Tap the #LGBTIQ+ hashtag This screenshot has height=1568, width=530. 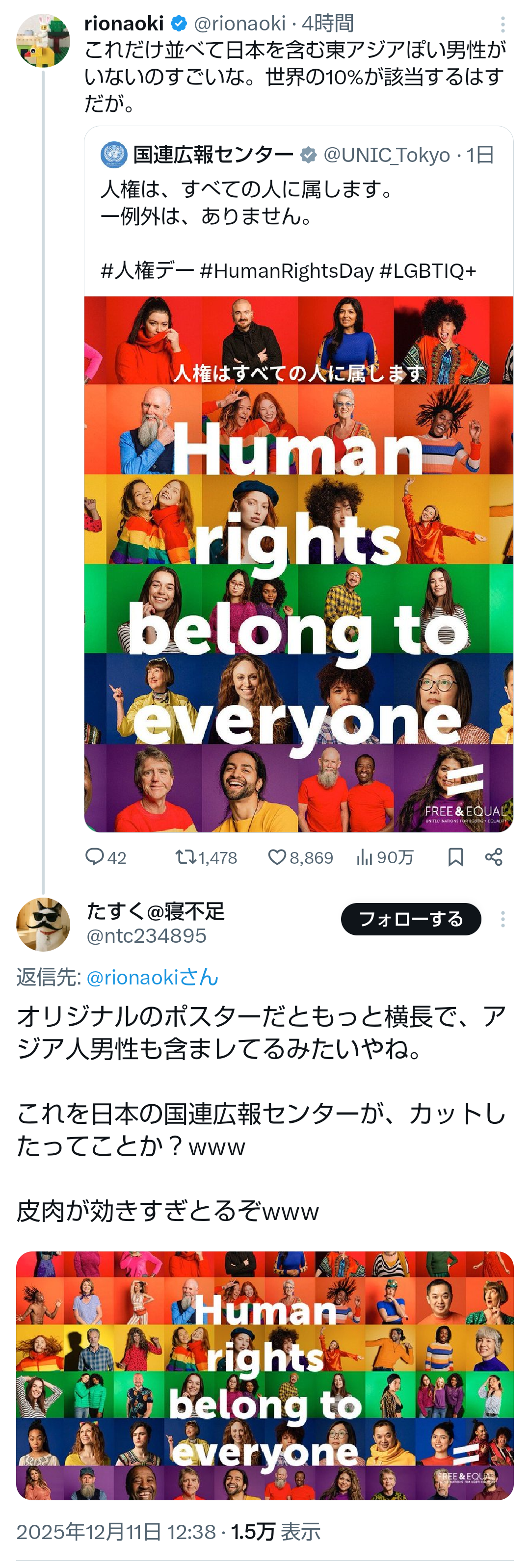pos(428,270)
